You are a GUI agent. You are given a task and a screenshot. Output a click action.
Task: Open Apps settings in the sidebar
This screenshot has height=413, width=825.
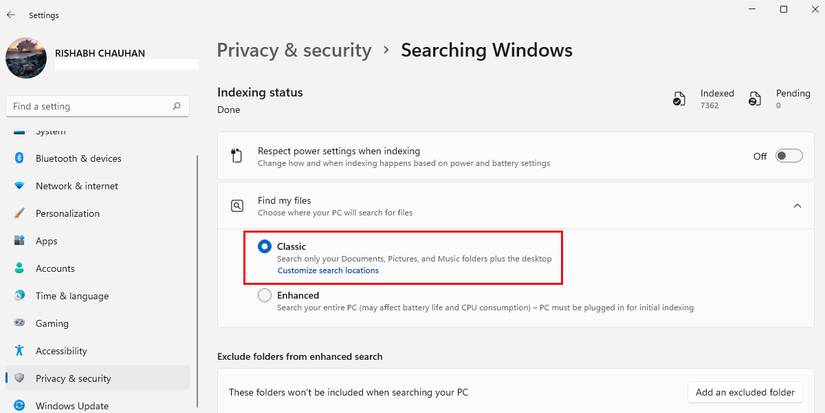(46, 241)
